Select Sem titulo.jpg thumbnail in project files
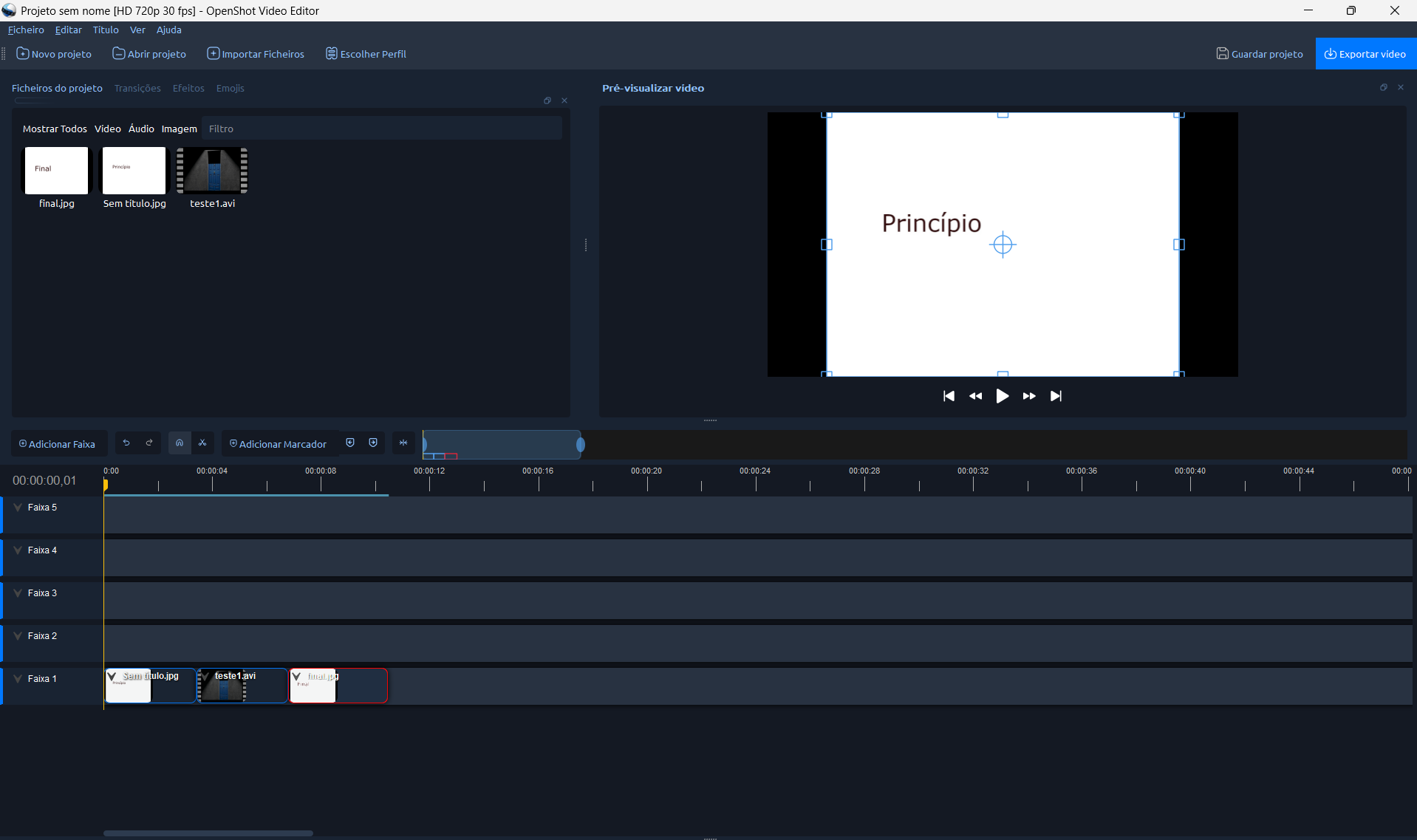 (x=134, y=171)
